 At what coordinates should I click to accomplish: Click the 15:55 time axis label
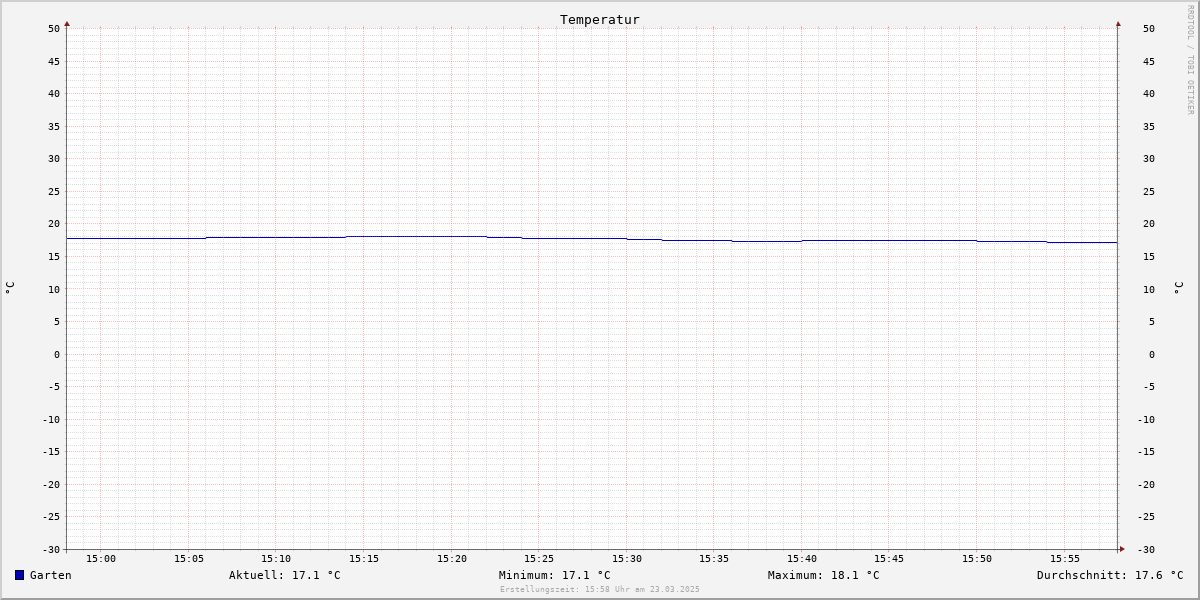(x=1065, y=558)
